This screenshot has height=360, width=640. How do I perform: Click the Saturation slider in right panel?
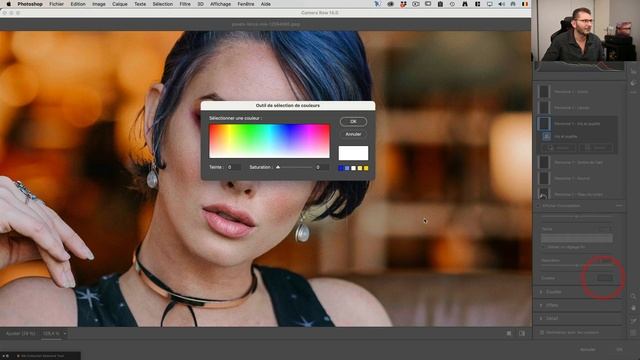(577, 266)
